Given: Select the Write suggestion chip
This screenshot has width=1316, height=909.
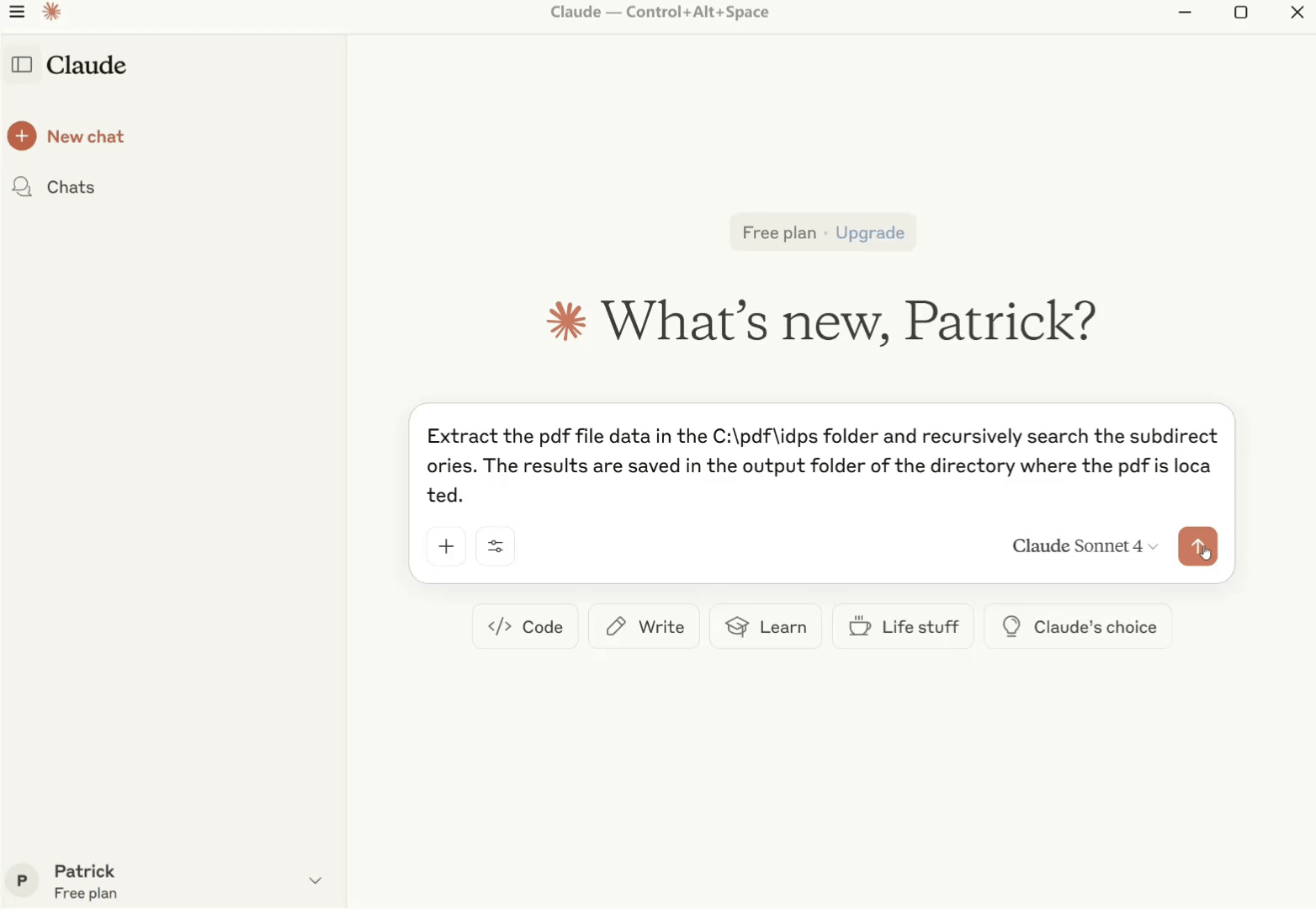Looking at the screenshot, I should point(644,627).
